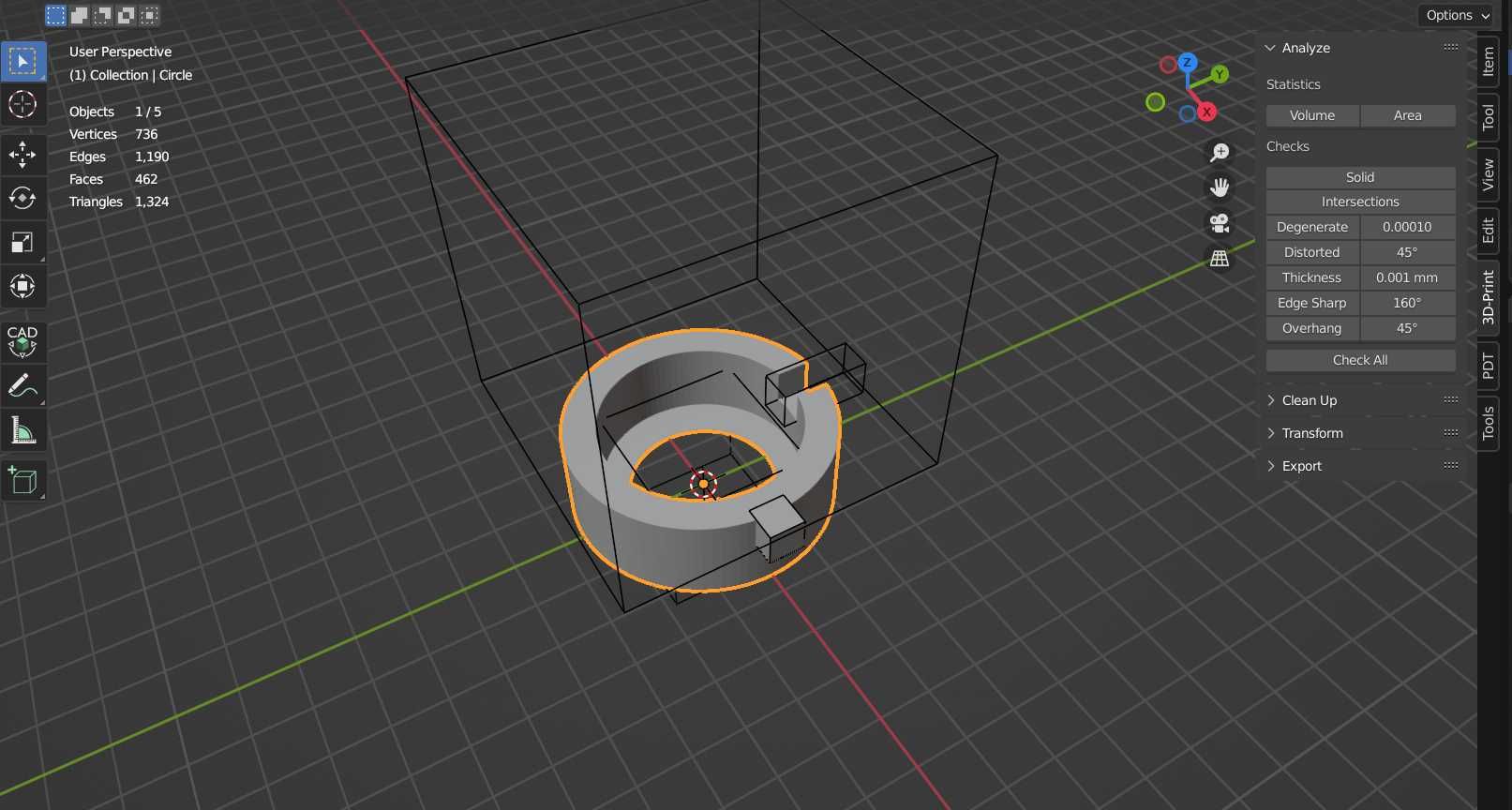Viewport: 1512px width, 810px height.
Task: Click the Check All button
Action: point(1360,360)
